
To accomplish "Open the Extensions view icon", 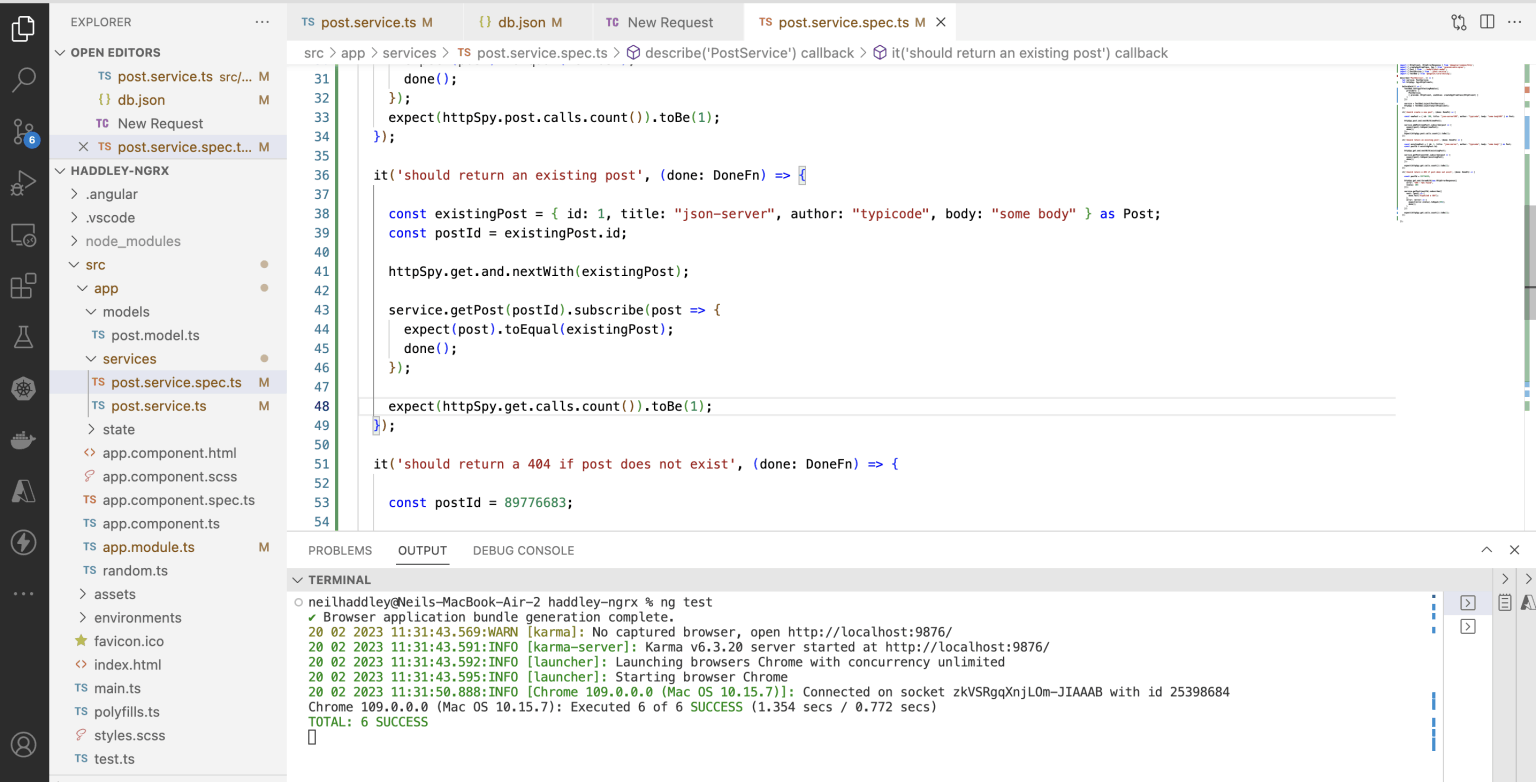I will coord(24,287).
